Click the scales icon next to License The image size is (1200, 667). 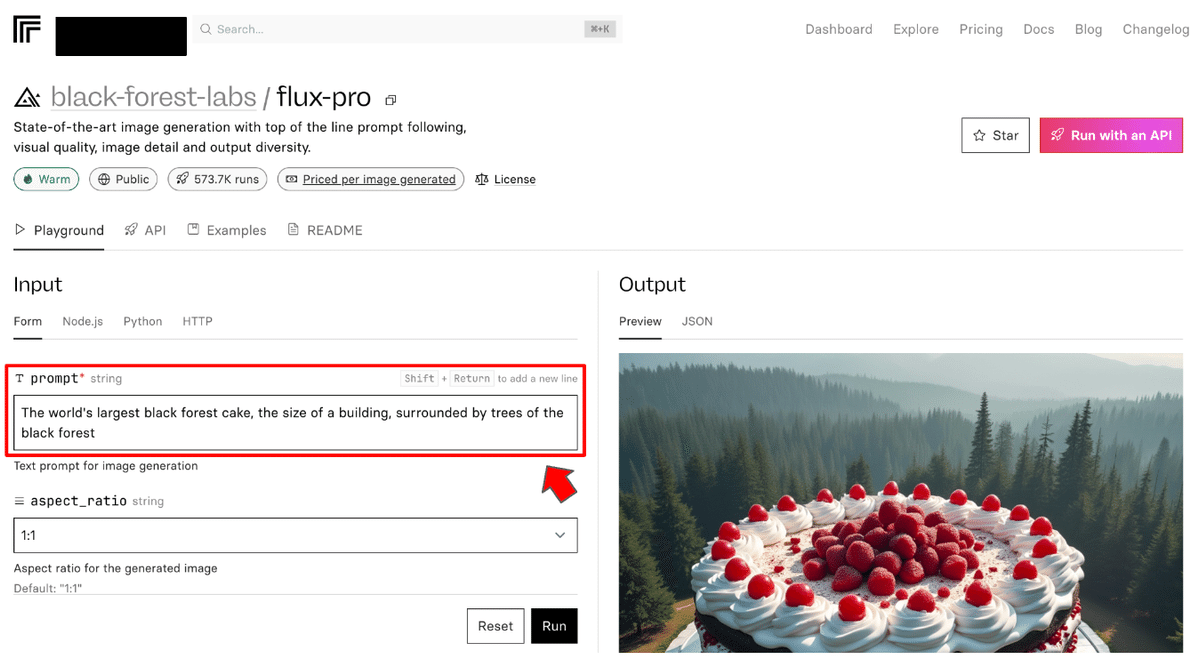coord(482,179)
